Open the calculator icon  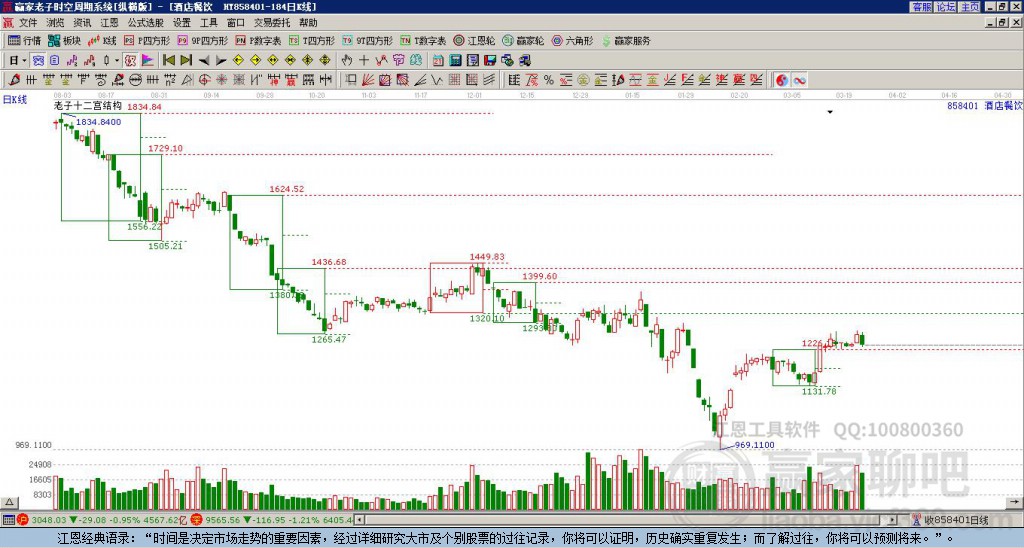click(455, 61)
